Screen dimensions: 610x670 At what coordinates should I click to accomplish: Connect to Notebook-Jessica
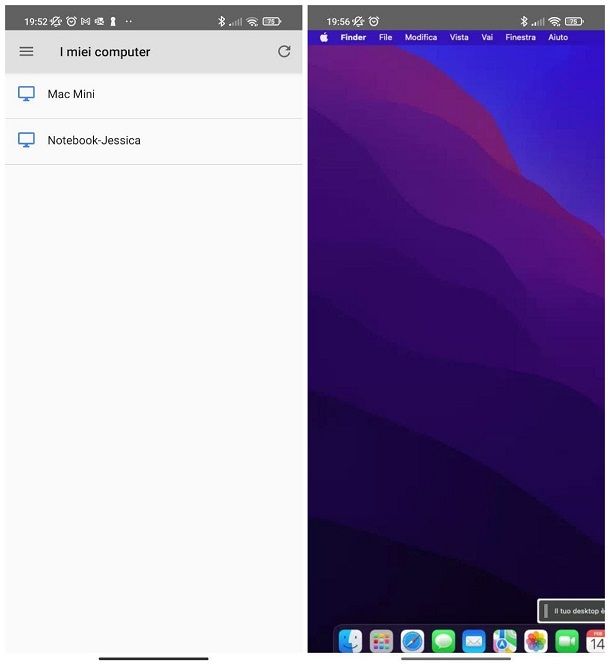153,141
